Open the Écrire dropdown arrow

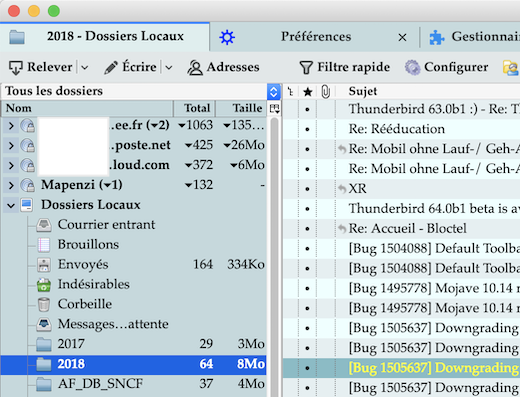coord(169,68)
